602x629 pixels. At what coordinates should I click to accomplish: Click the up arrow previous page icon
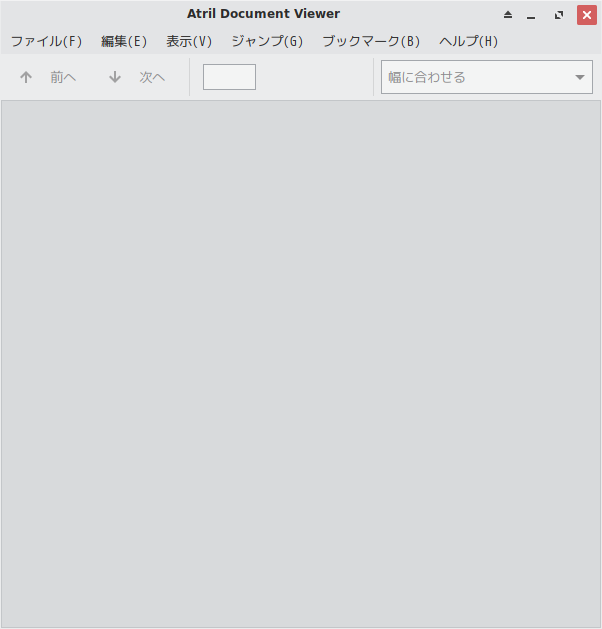(x=26, y=77)
